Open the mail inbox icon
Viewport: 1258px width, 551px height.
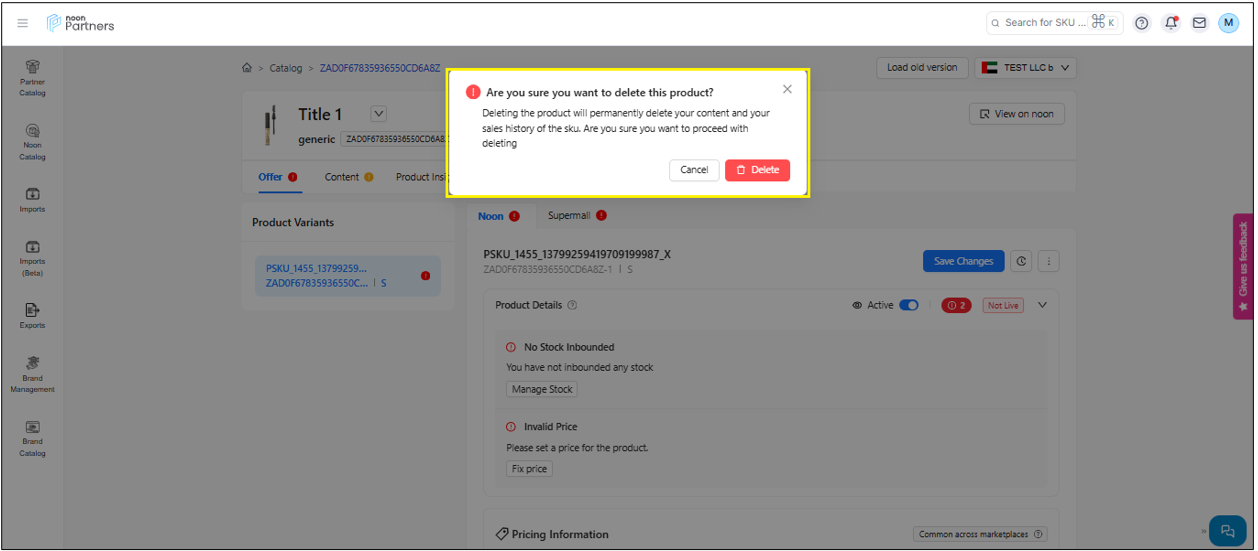coord(1199,23)
